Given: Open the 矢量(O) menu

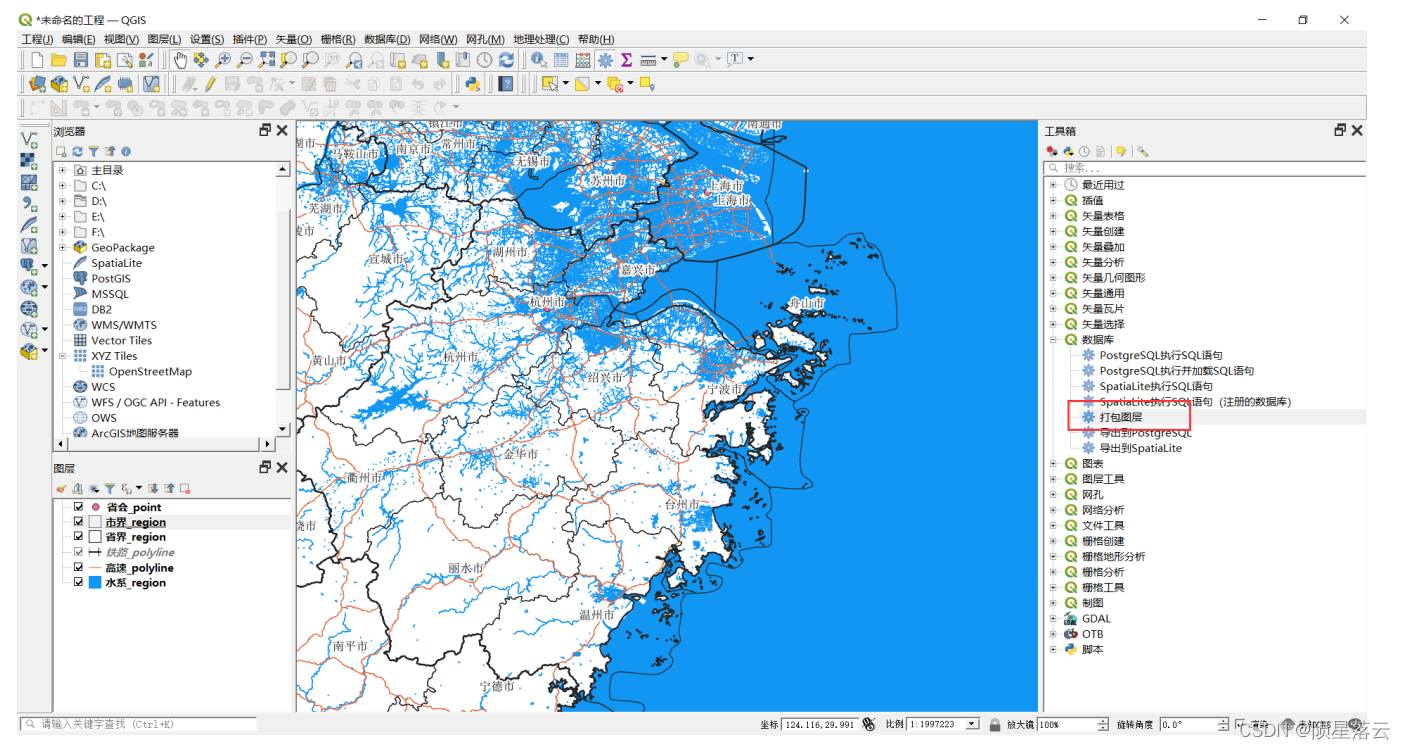Looking at the screenshot, I should point(292,38).
